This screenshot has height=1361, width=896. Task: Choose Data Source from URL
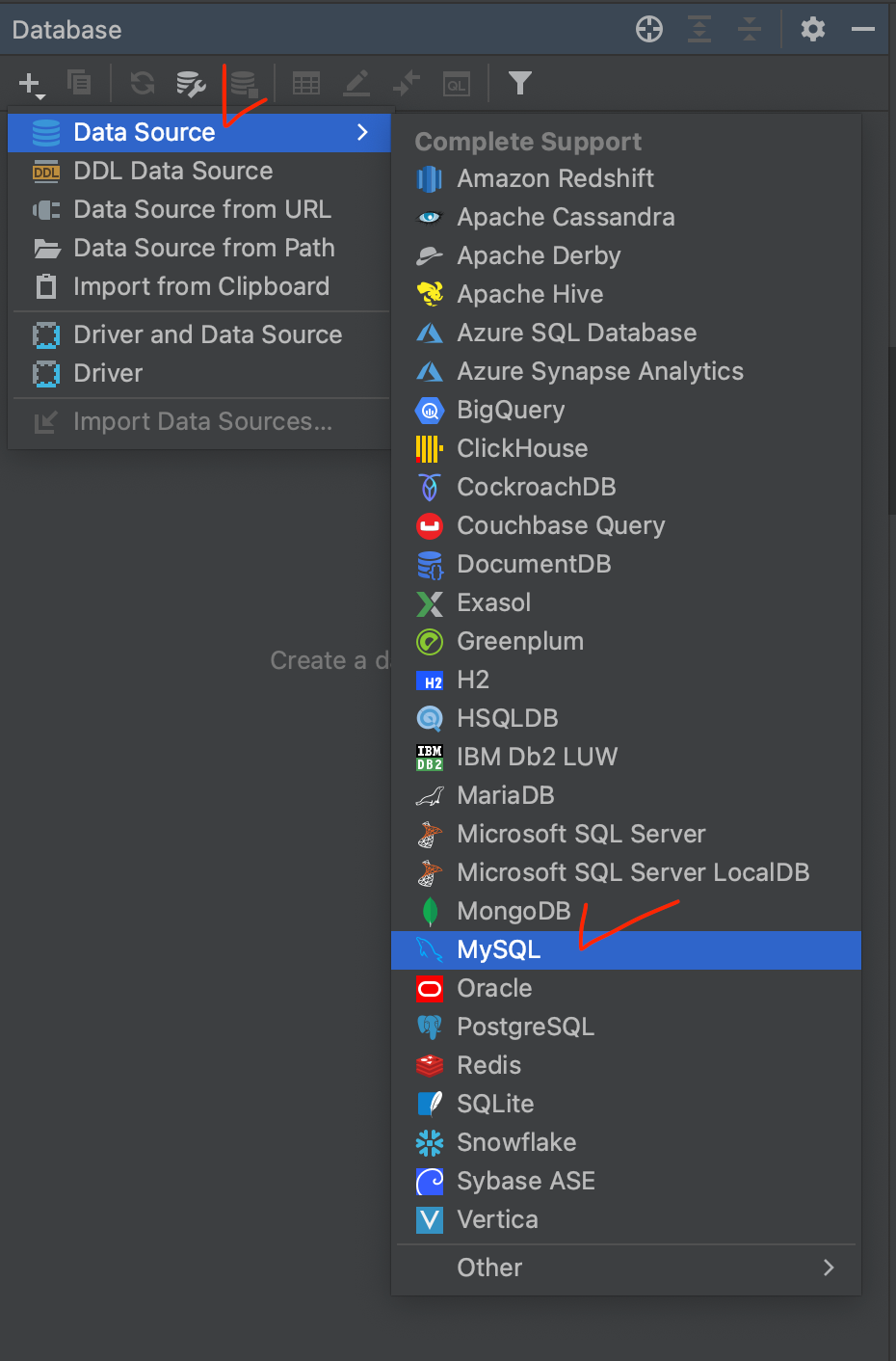[199, 209]
